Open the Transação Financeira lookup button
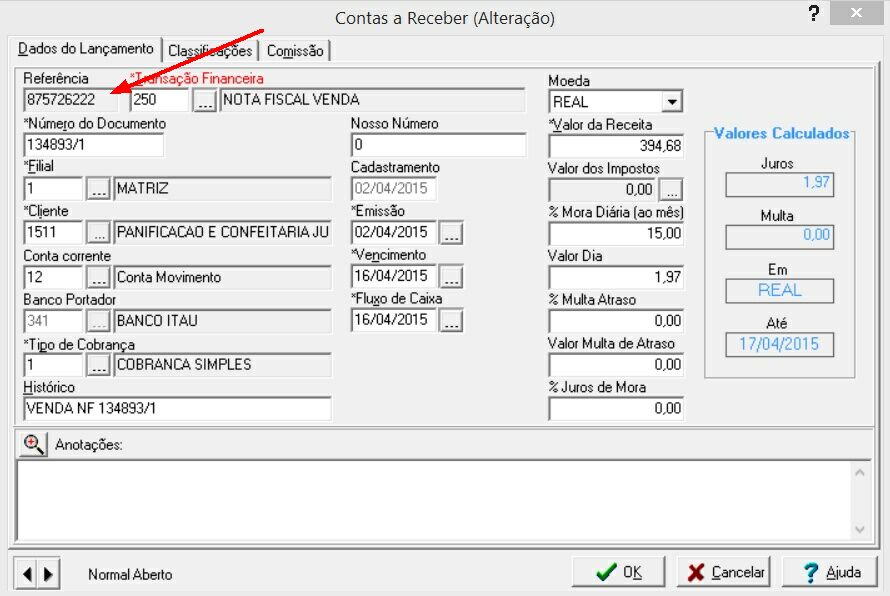 (x=204, y=101)
